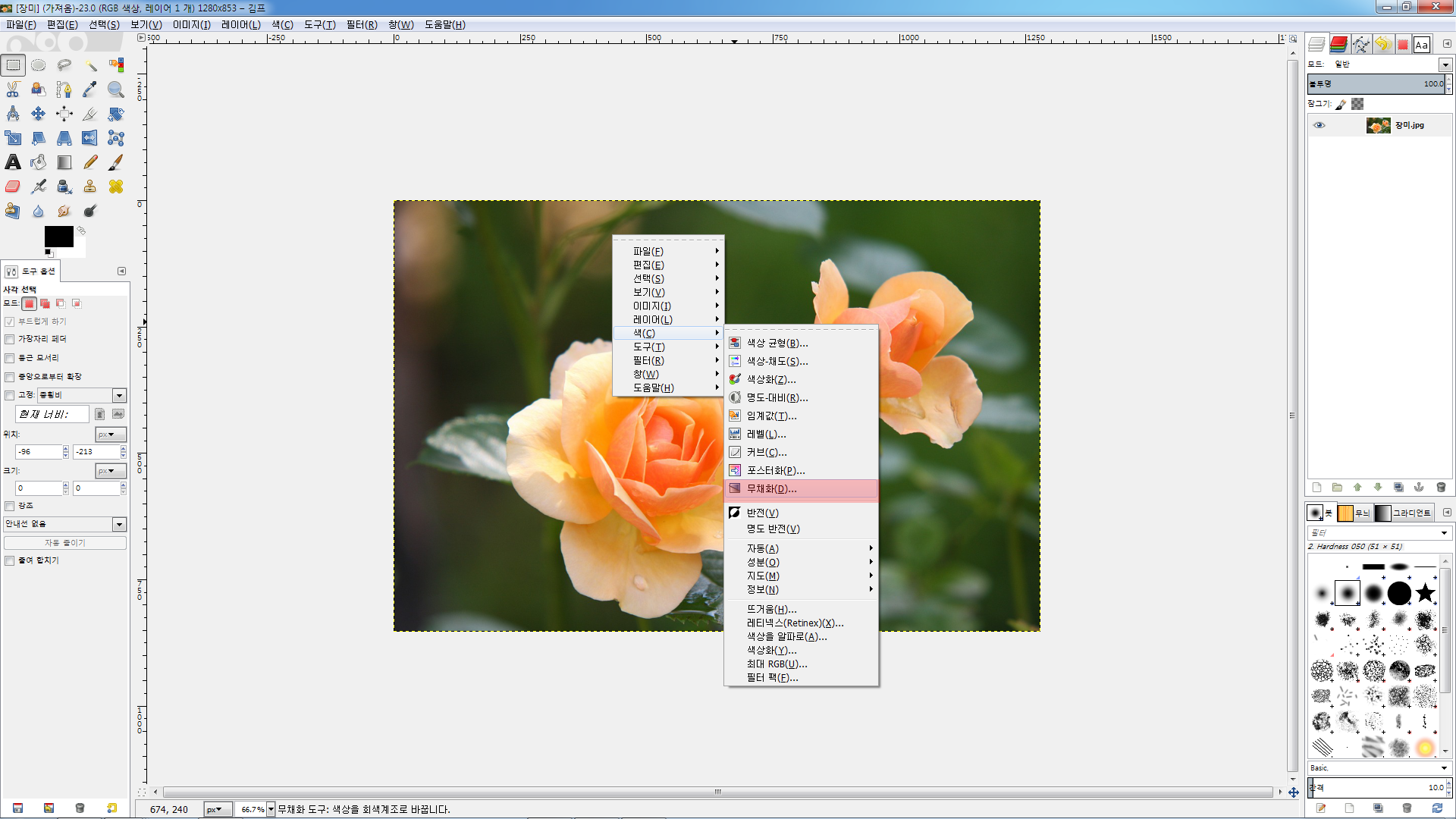1456x819 pixels.
Task: Open 색상 균형(B) color balance entry
Action: click(802, 344)
